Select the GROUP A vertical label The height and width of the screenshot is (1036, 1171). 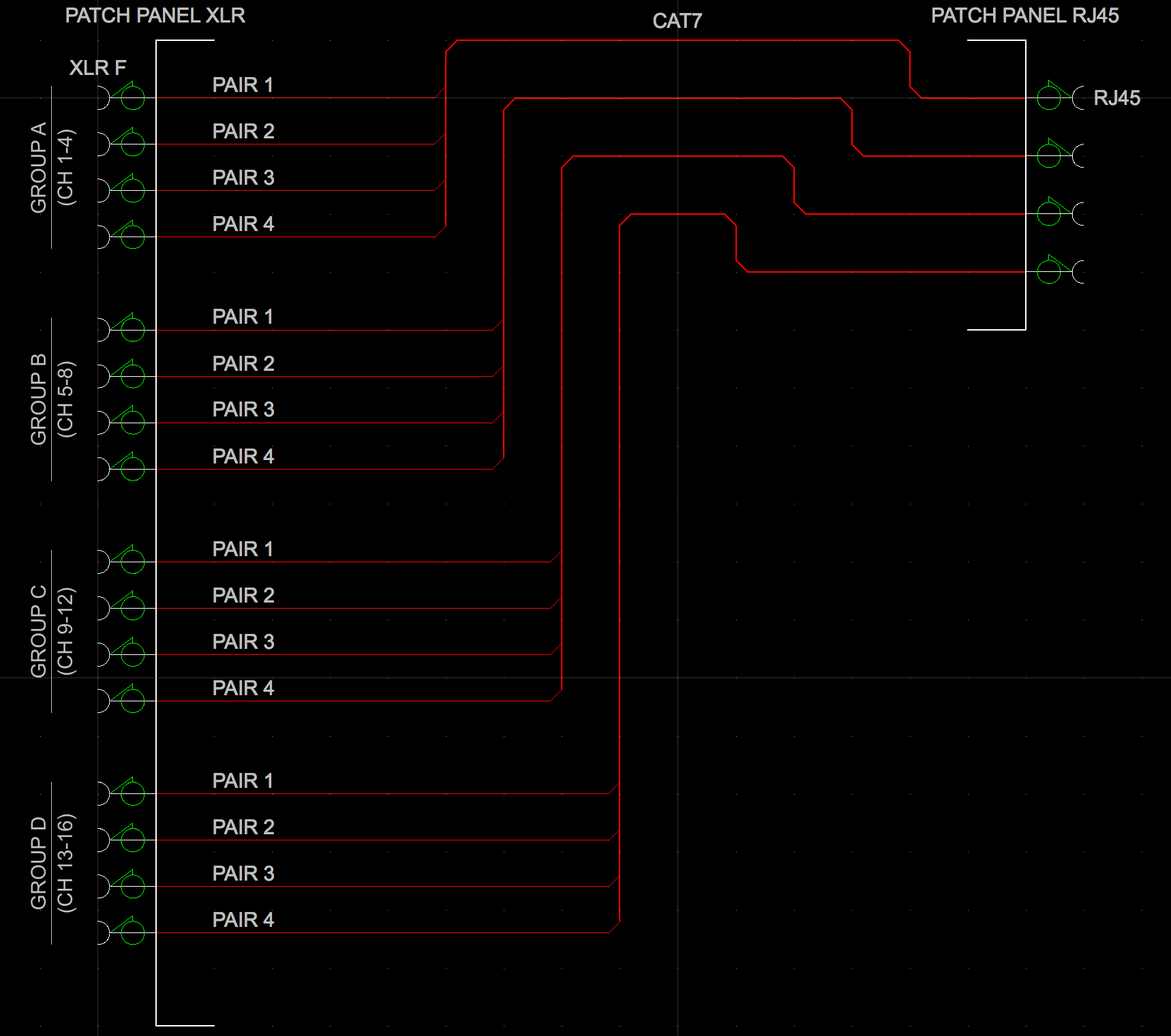(39, 168)
